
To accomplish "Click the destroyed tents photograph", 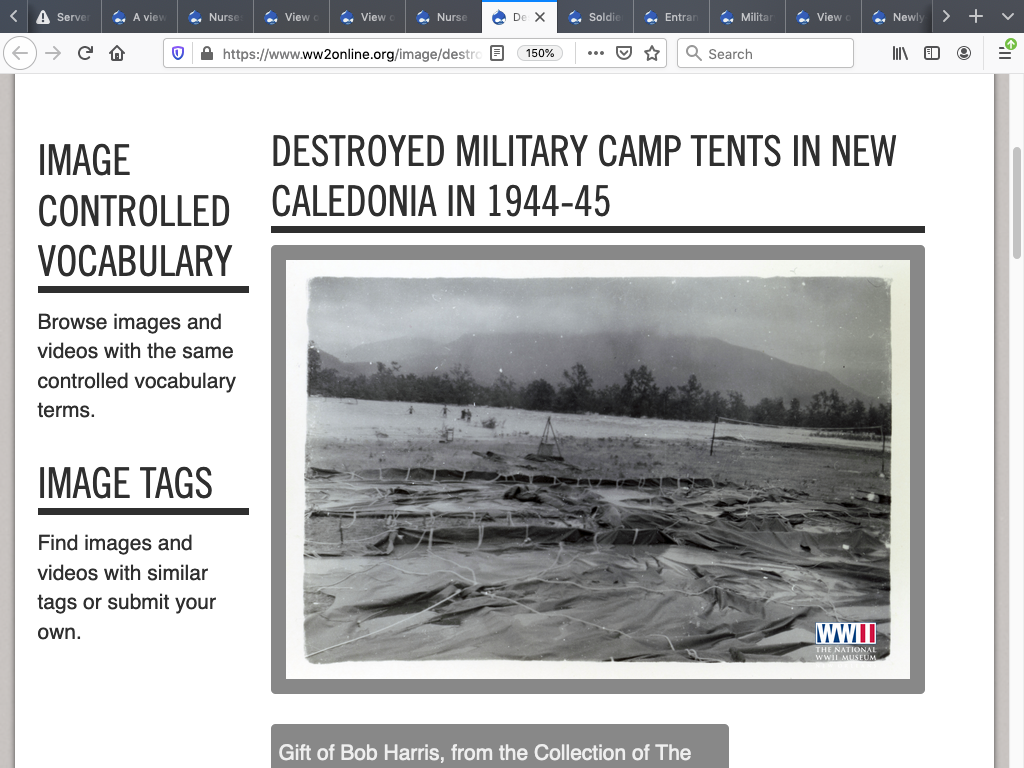I will click(598, 469).
